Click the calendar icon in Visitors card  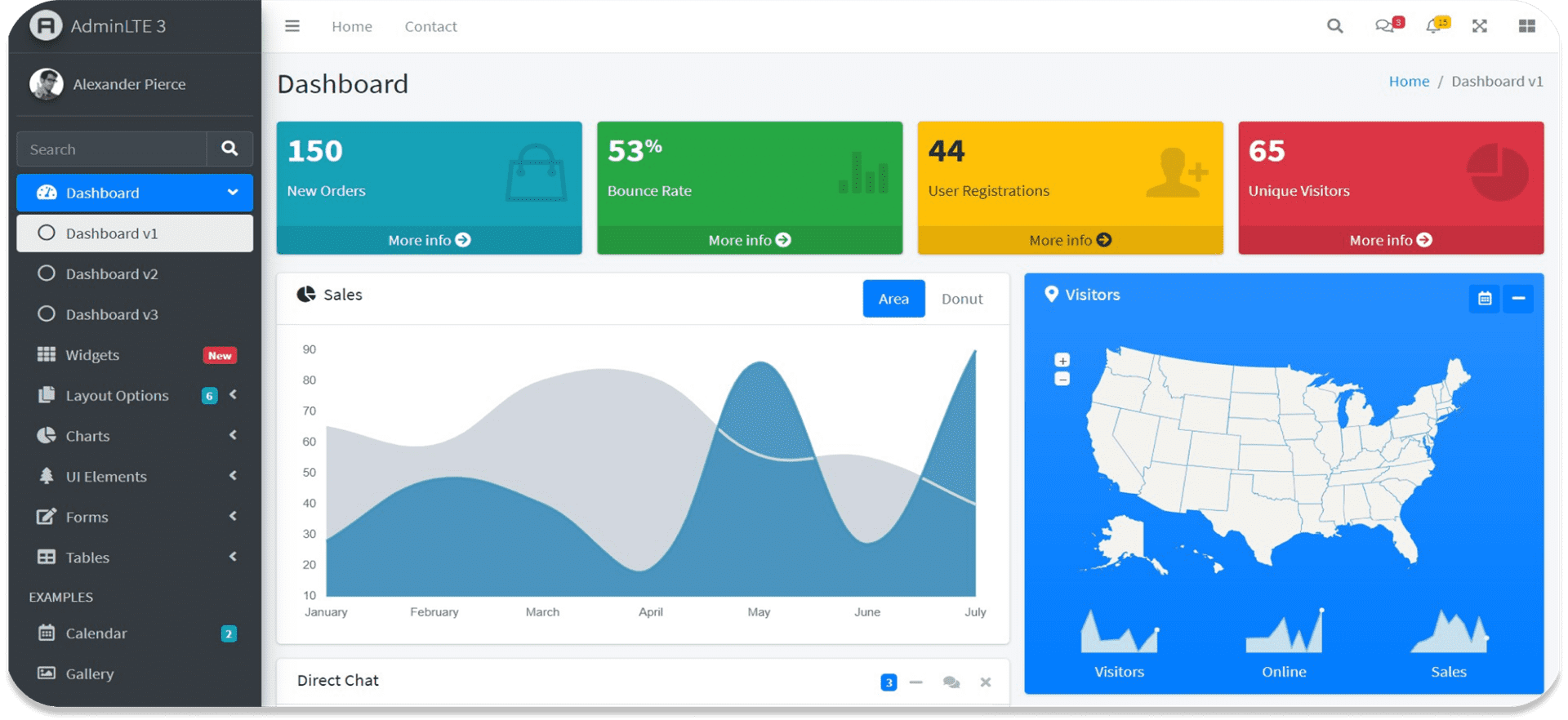coord(1484,299)
